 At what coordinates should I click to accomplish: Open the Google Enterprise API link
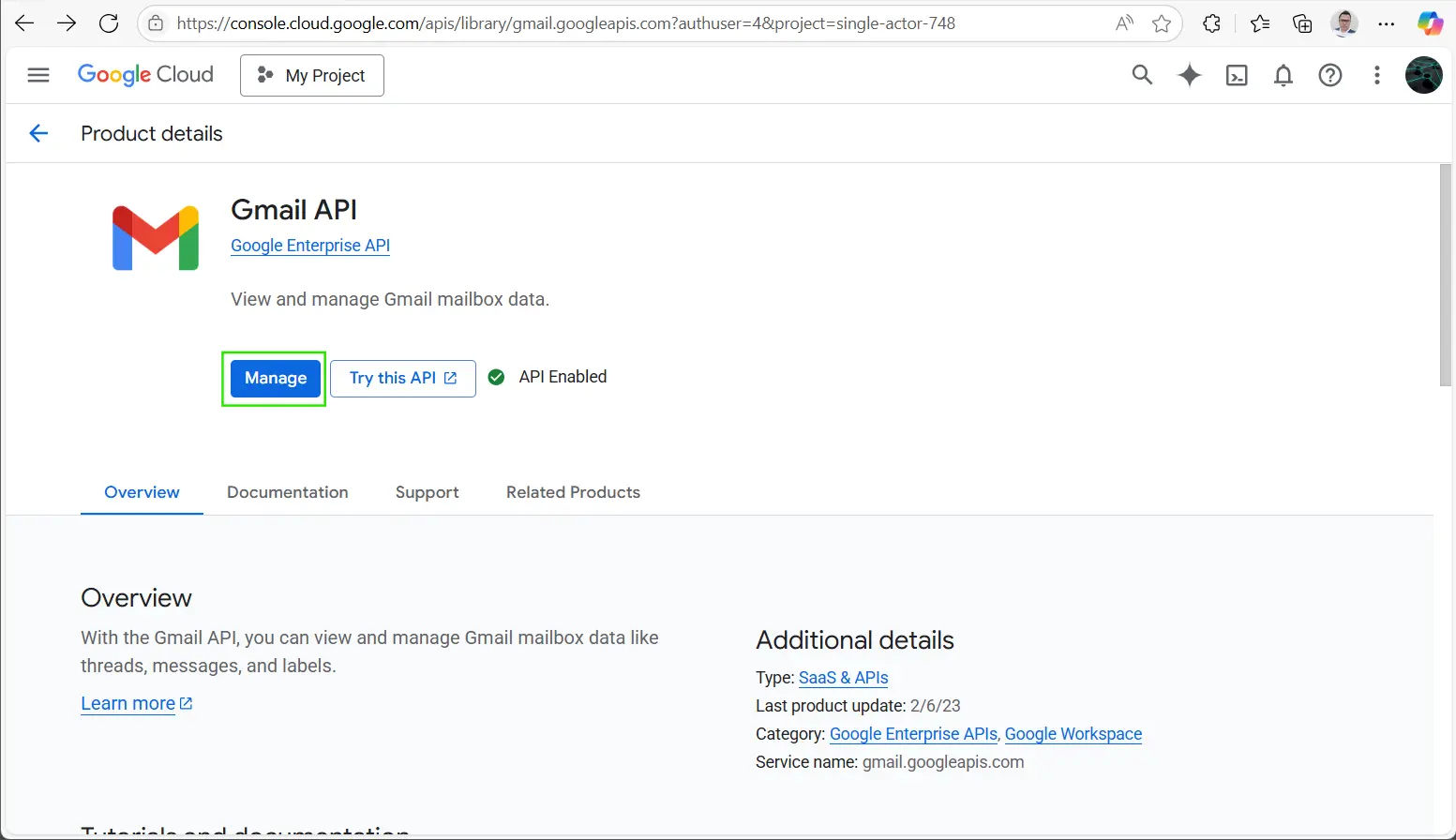click(310, 246)
